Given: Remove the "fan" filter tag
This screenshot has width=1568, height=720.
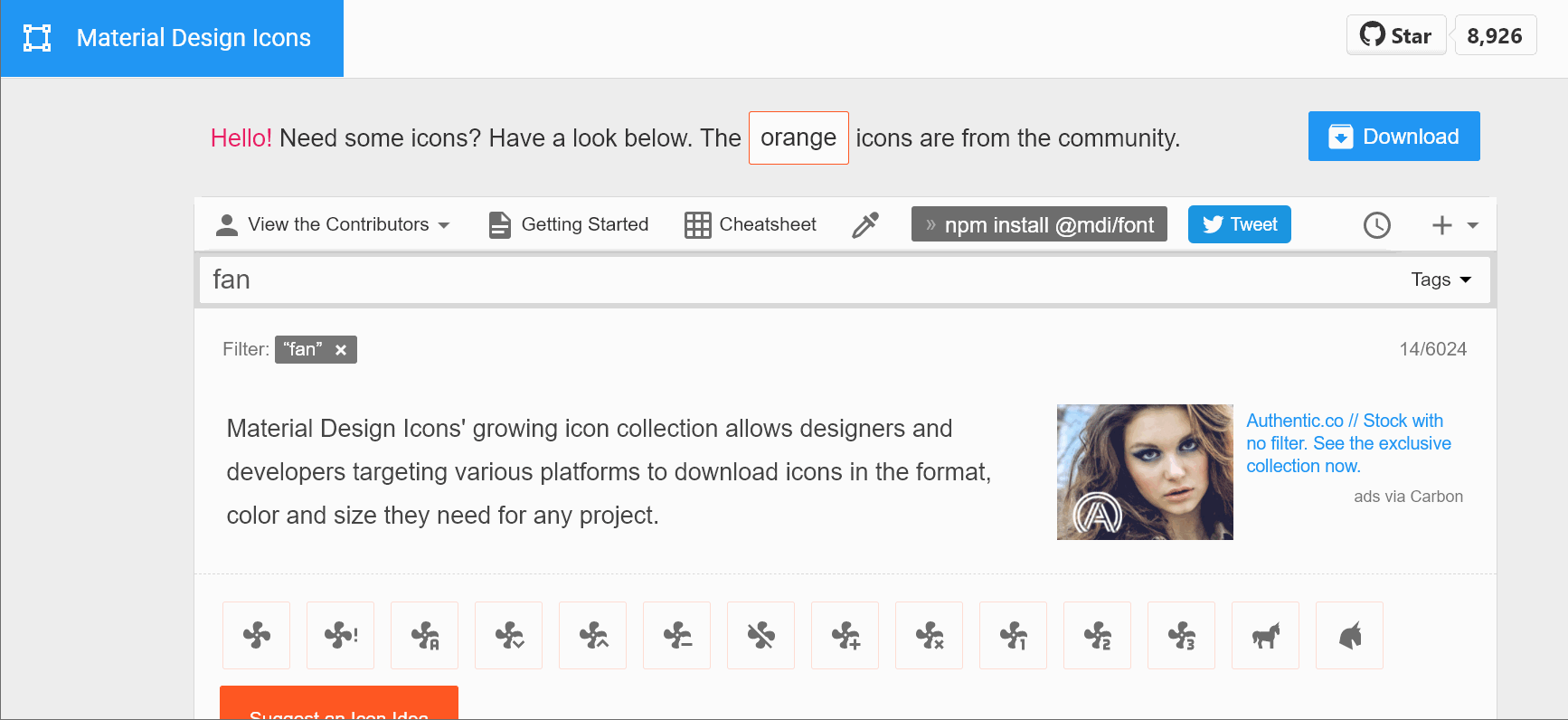Looking at the screenshot, I should 341,350.
